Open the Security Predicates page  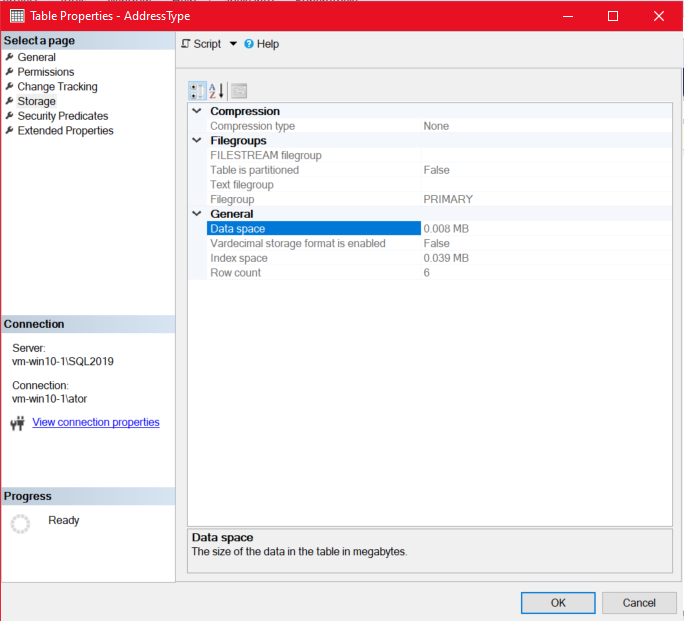(x=63, y=116)
